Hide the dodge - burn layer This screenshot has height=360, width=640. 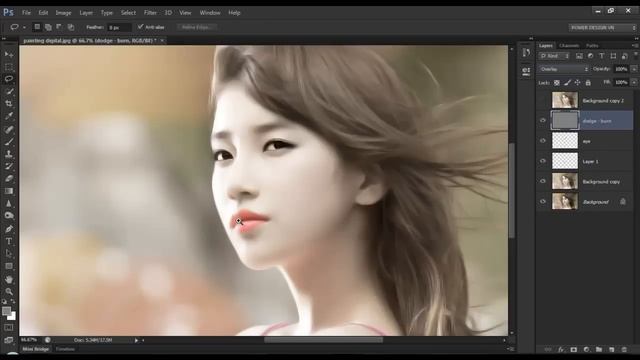pyautogui.click(x=543, y=120)
